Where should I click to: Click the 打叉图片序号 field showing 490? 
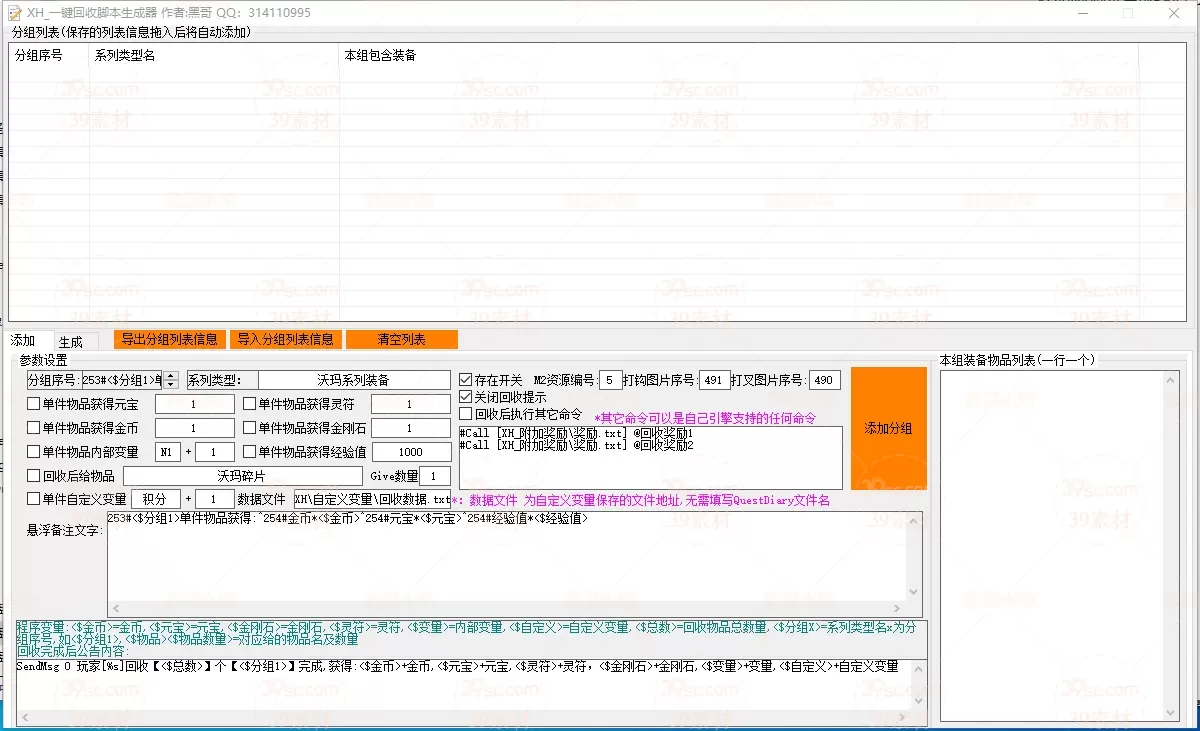(825, 380)
